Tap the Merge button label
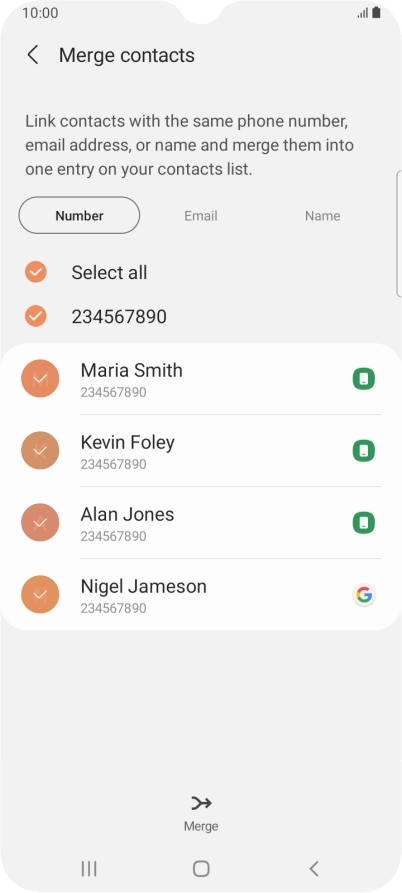This screenshot has width=402, height=893. 201,826
